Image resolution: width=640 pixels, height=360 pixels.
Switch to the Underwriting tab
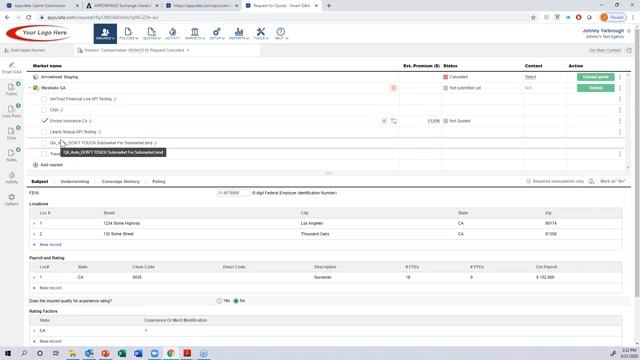75,181
